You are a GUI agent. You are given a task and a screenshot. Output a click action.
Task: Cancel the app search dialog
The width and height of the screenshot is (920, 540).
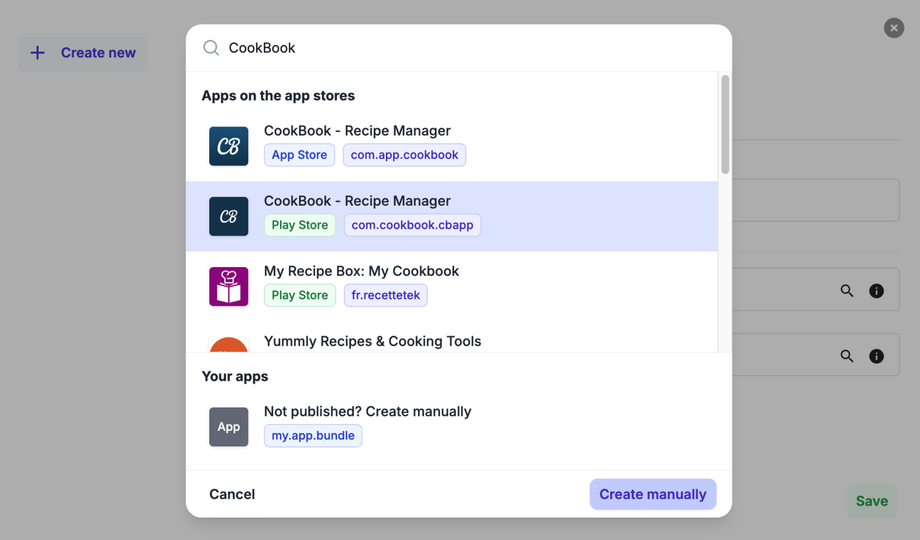click(232, 494)
